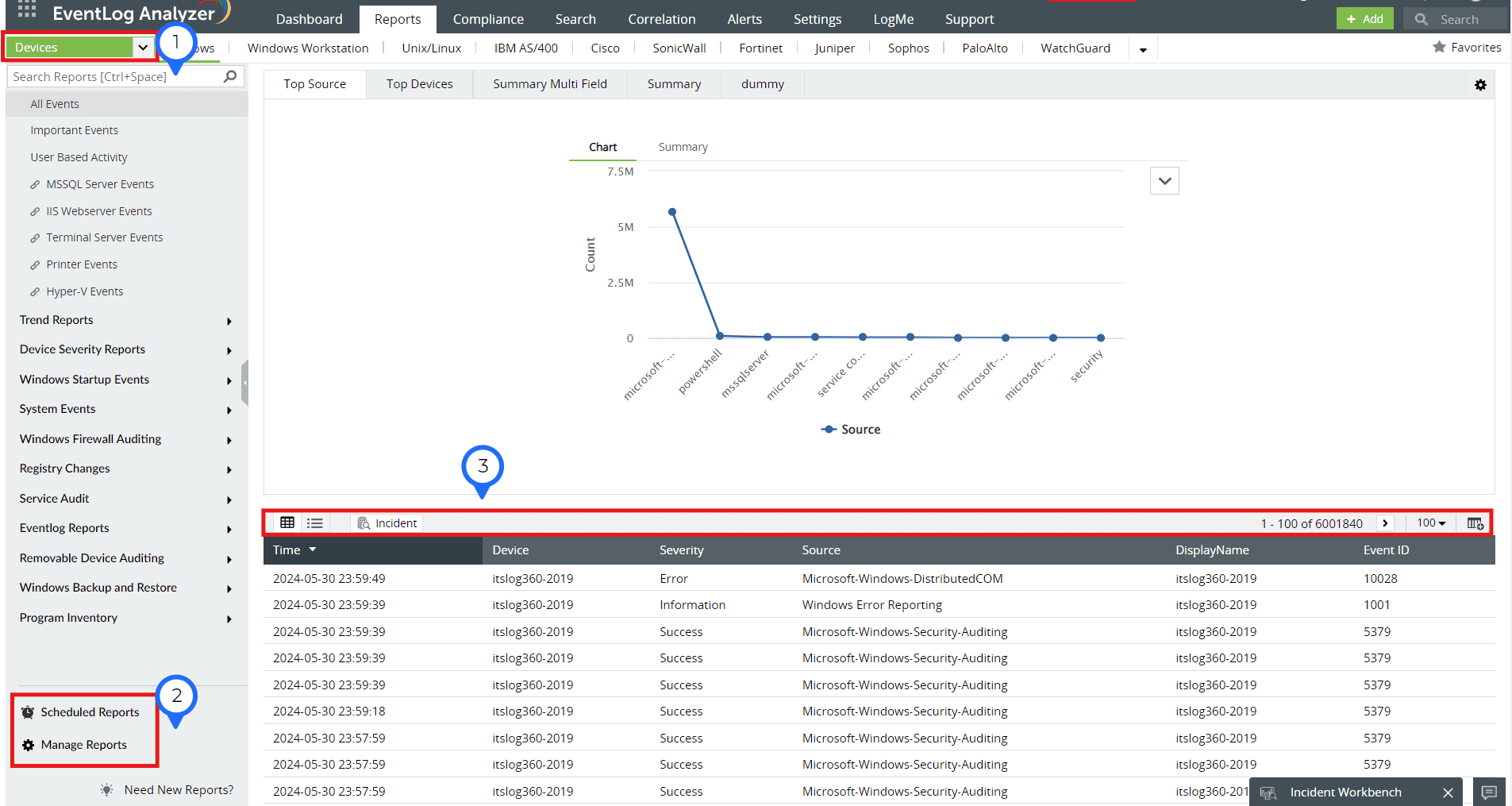Open chart options chevron dropdown
Viewport: 1512px width, 806px height.
[1164, 181]
